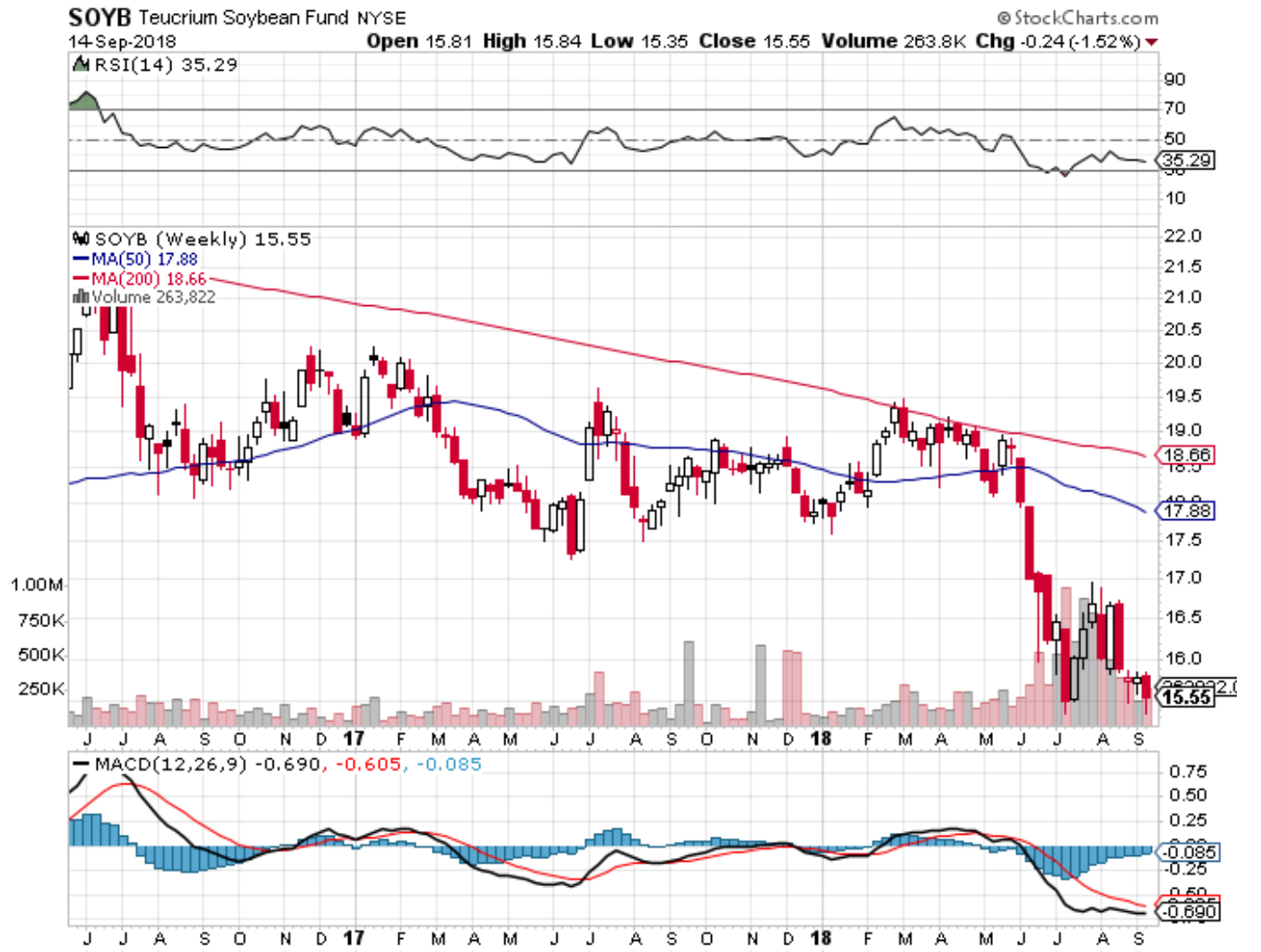Click the red -0.605 MACD signal value
Image resolution: width=1261 pixels, height=952 pixels.
368,765
